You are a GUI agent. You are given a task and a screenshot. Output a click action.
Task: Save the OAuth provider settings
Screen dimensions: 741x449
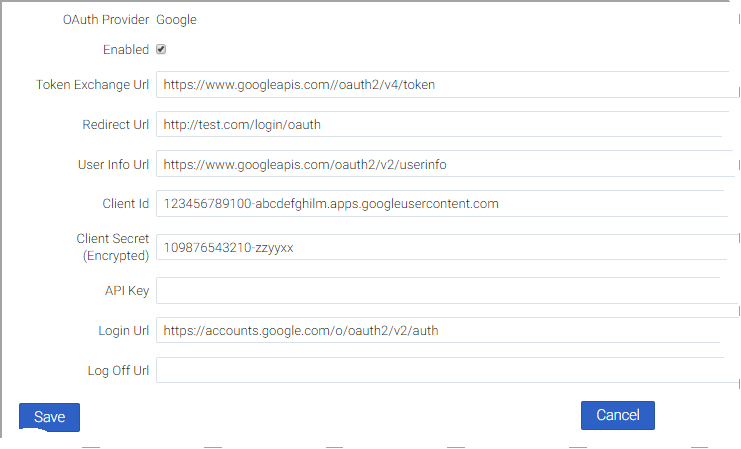tap(49, 417)
